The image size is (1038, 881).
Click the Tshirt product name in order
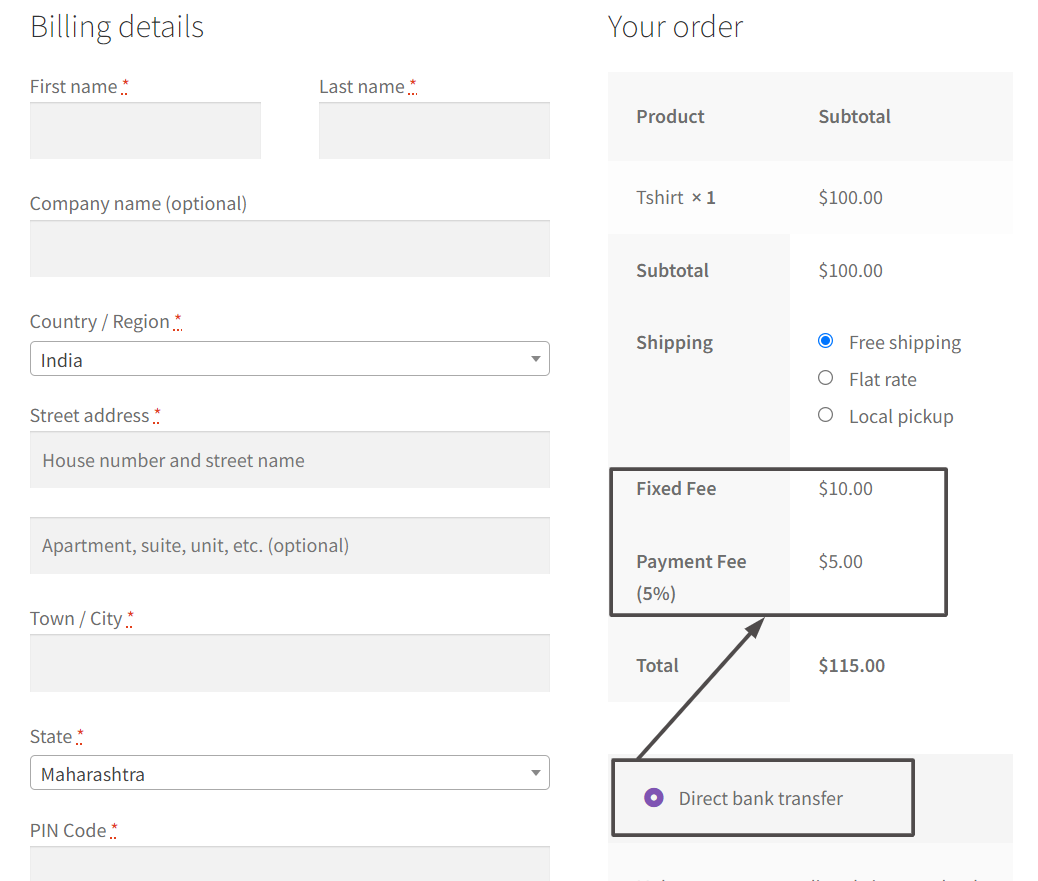pyautogui.click(x=660, y=197)
